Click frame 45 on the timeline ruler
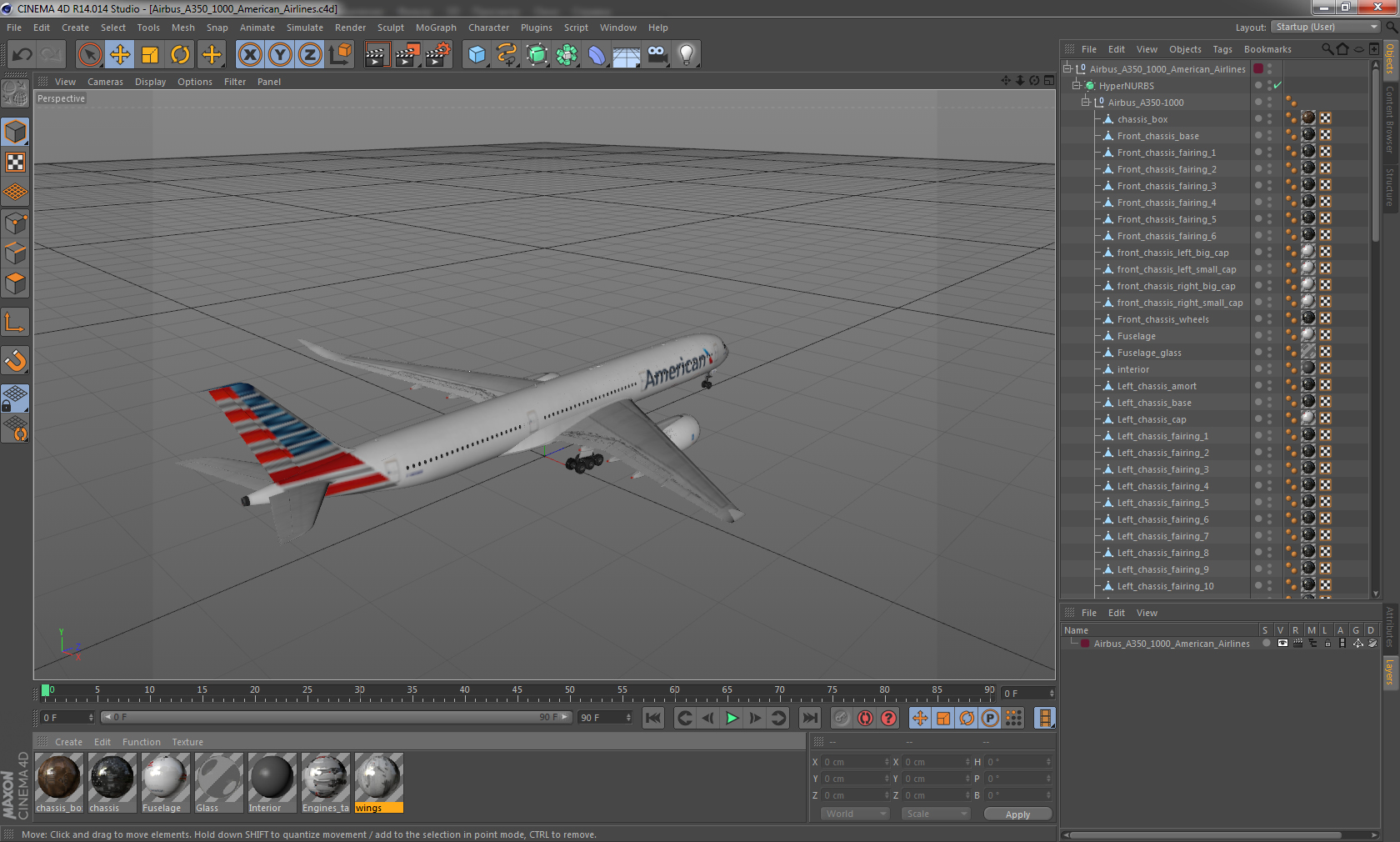The height and width of the screenshot is (842, 1400). click(x=517, y=692)
